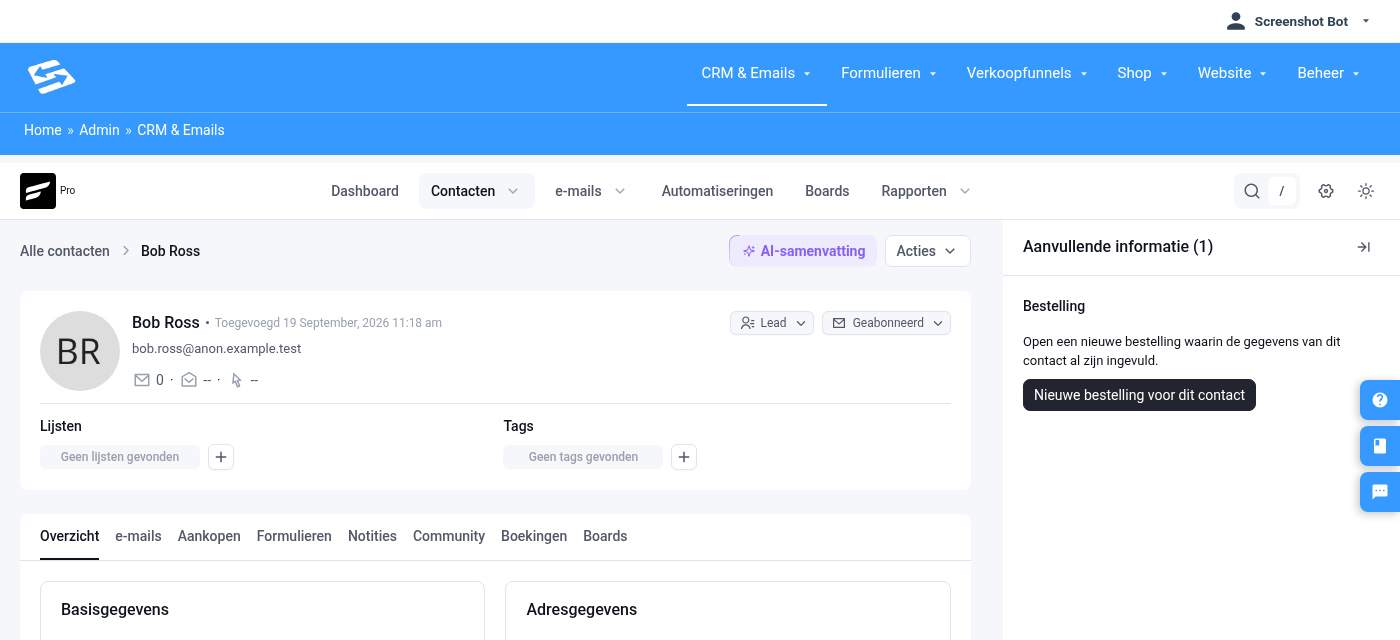Expand the CRM & Emails menu
This screenshot has width=1400, height=640.
click(x=756, y=73)
